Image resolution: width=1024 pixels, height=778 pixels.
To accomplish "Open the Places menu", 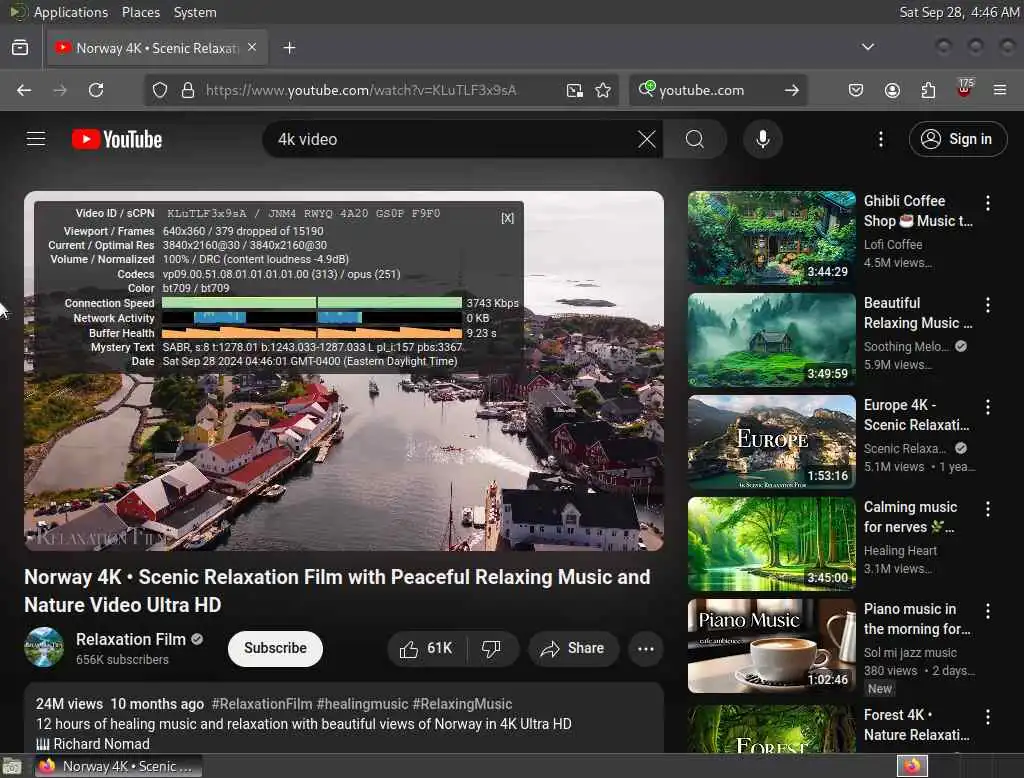I will (141, 12).
